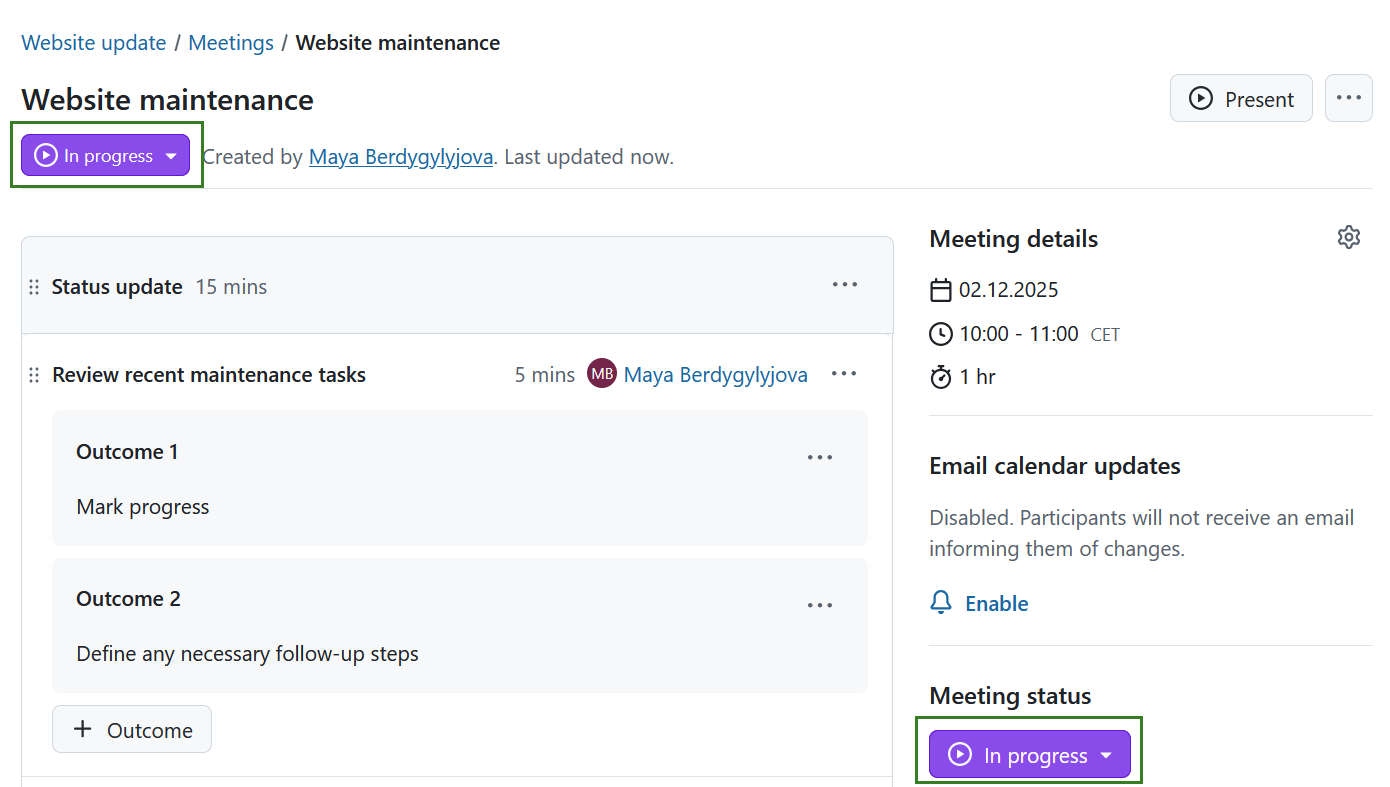
Task: Toggle the Meeting status button in the sidebar
Action: tap(1029, 755)
